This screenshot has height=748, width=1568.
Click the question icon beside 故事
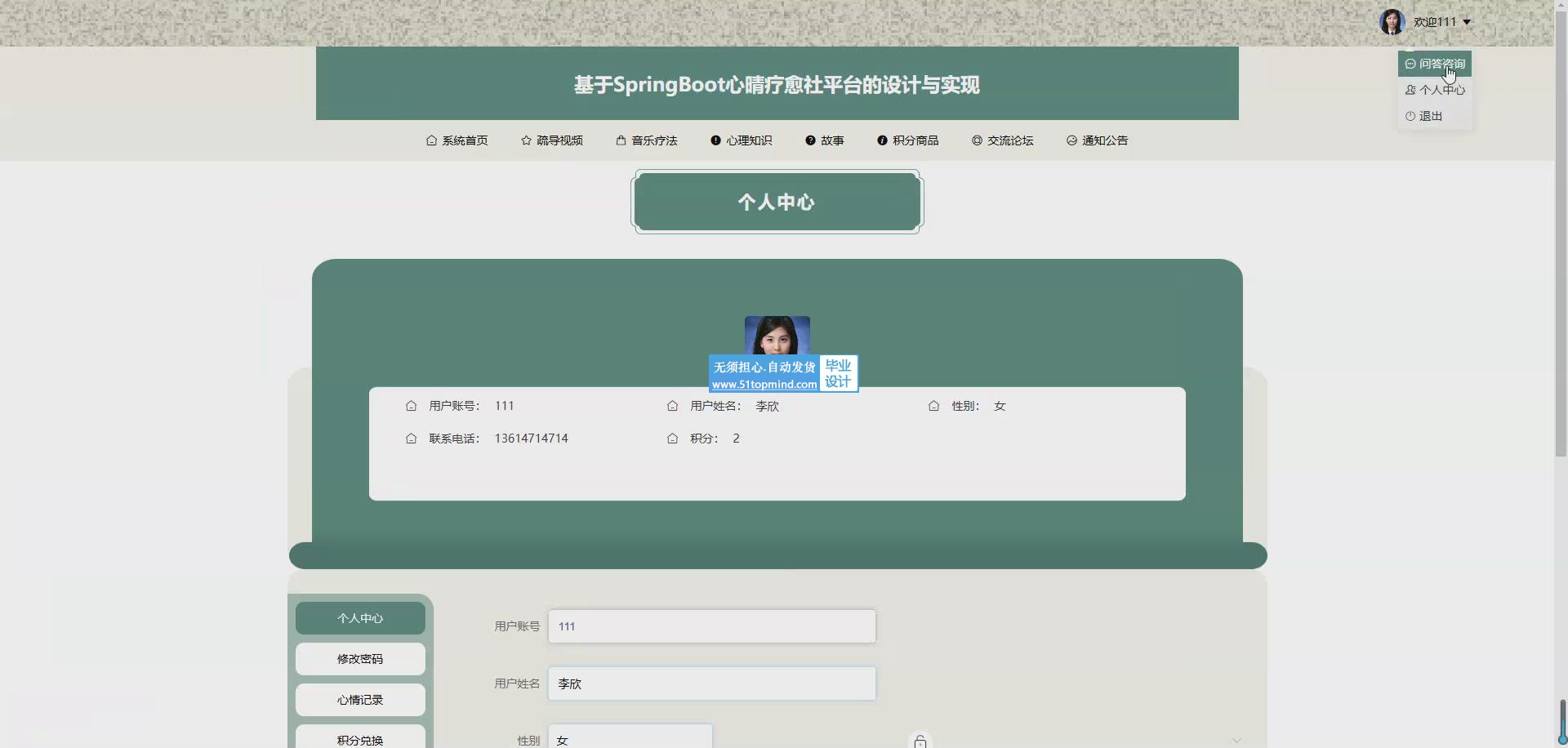coord(810,140)
